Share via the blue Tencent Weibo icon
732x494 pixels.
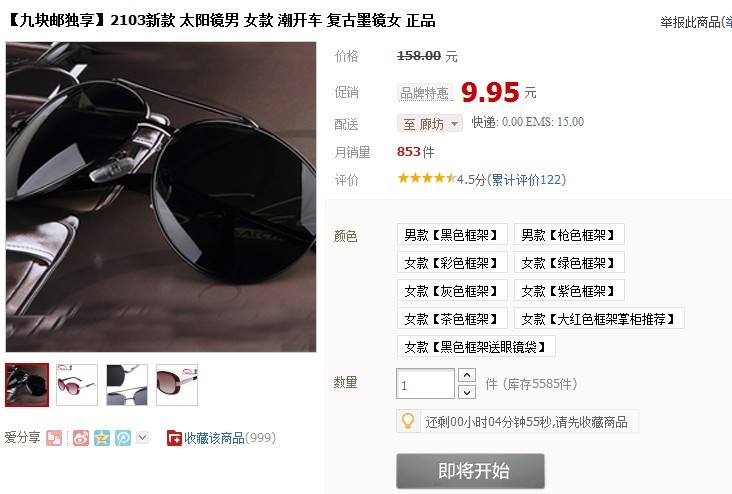coord(123,438)
